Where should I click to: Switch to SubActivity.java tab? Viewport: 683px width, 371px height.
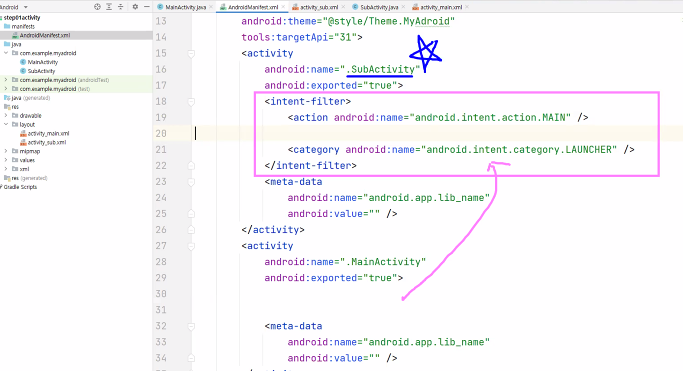click(x=379, y=7)
